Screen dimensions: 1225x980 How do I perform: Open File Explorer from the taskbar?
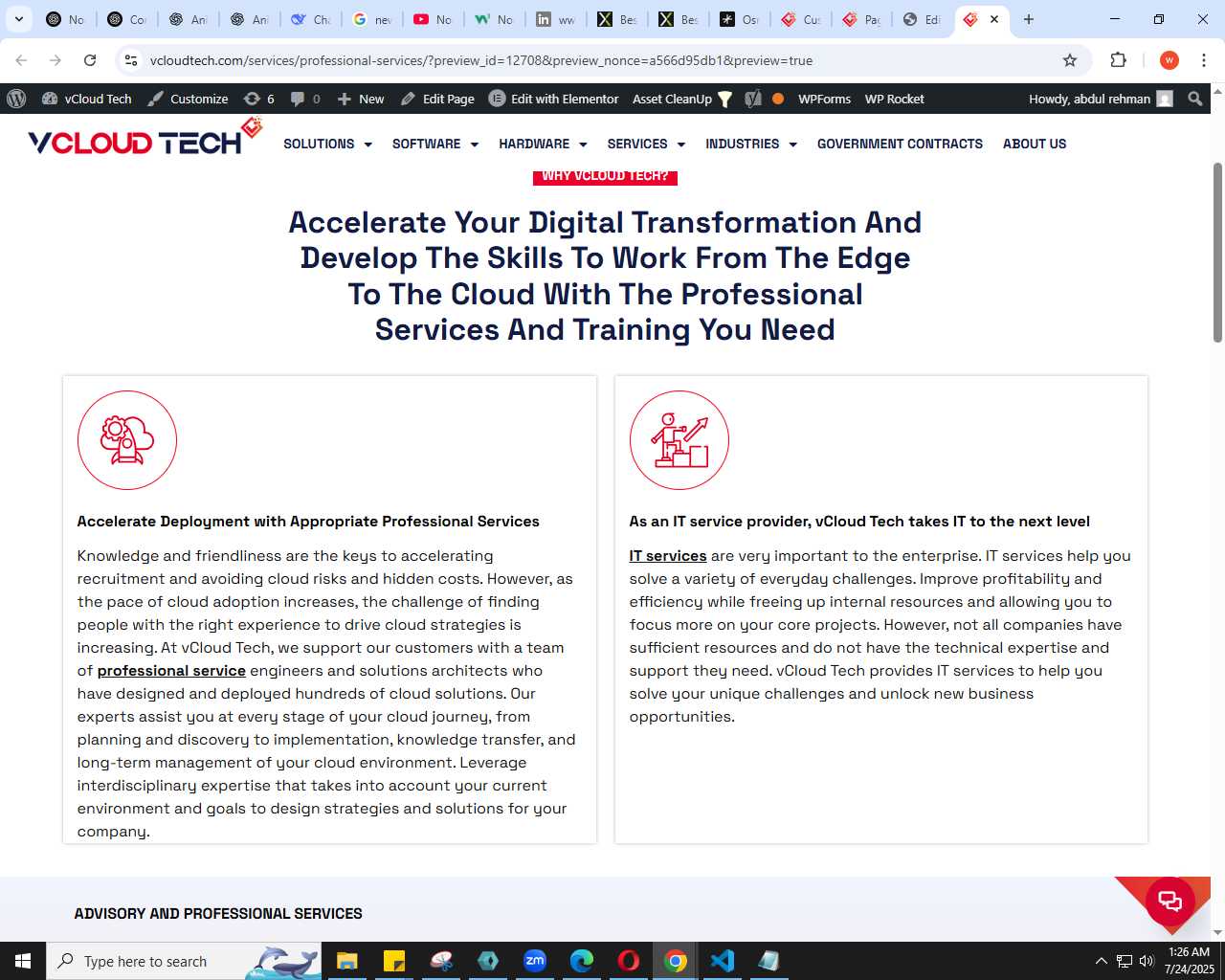(346, 961)
